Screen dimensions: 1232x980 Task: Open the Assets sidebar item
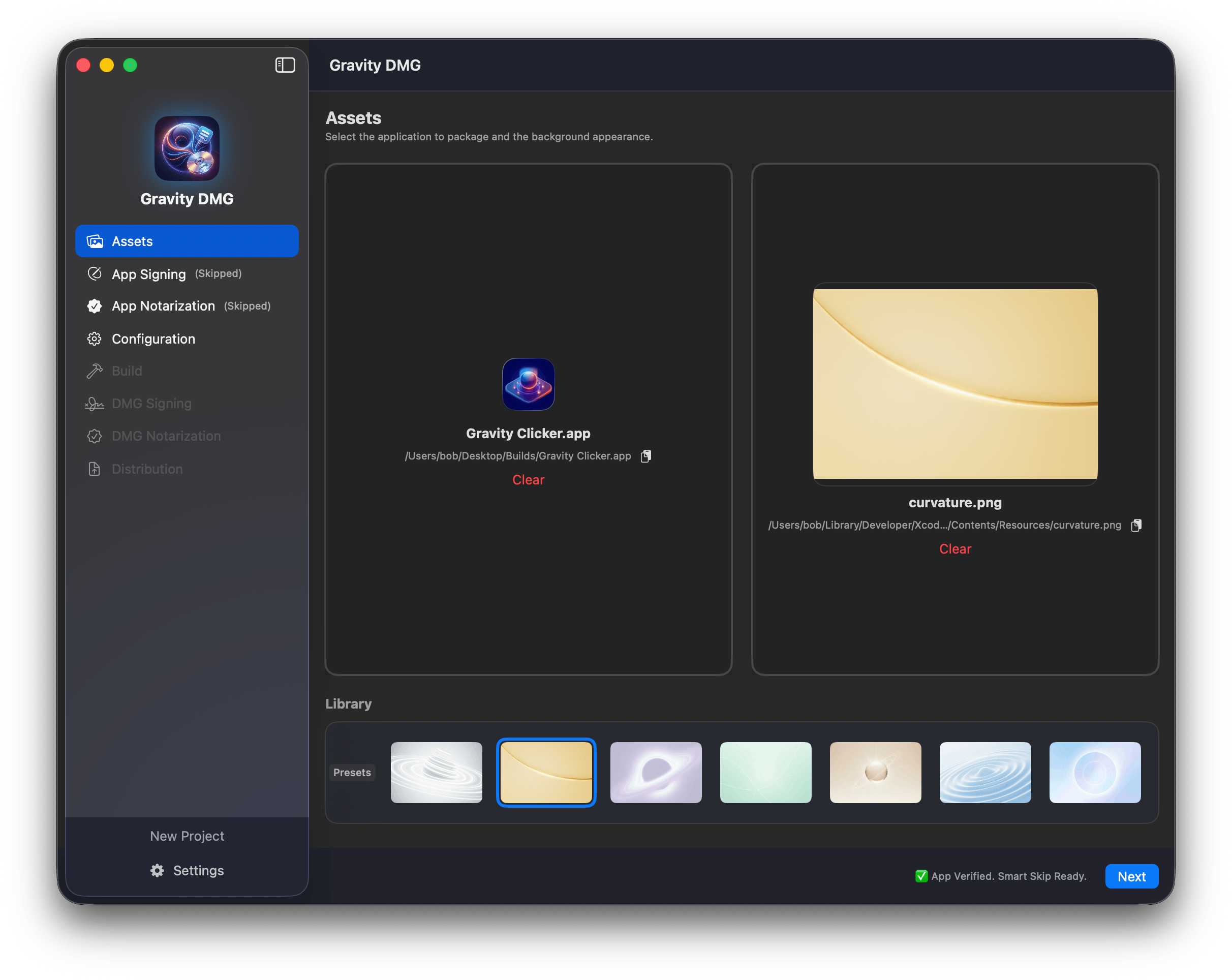187,241
